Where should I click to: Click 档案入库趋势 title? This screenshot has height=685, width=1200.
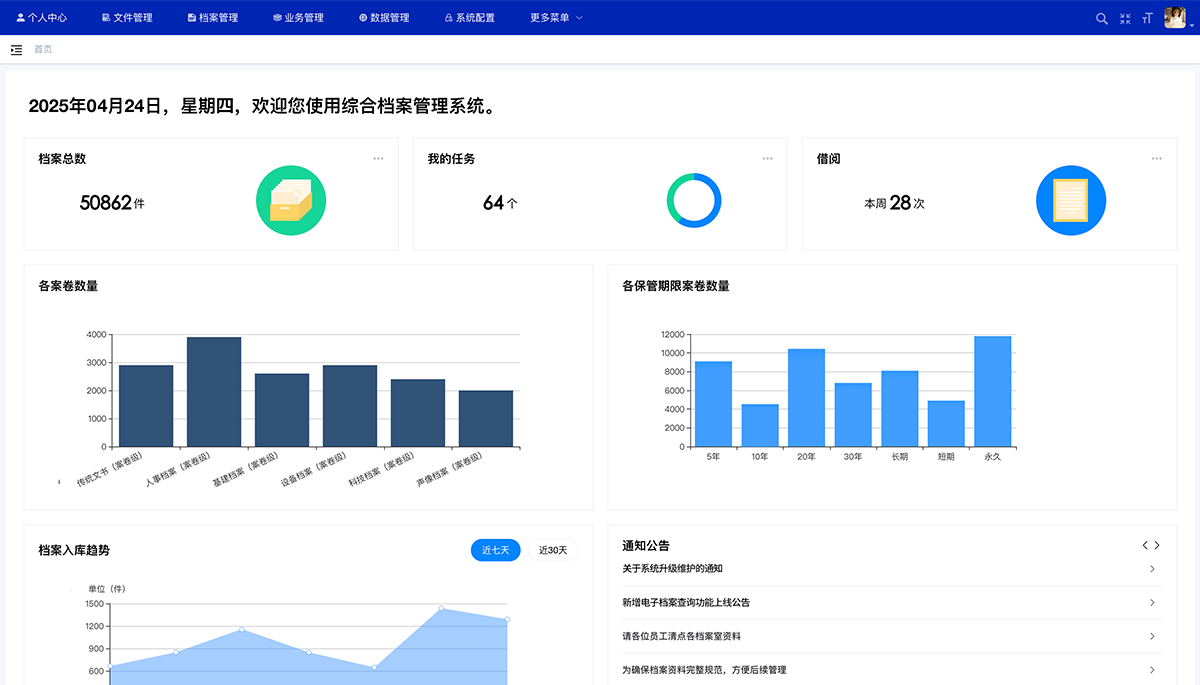(x=74, y=550)
